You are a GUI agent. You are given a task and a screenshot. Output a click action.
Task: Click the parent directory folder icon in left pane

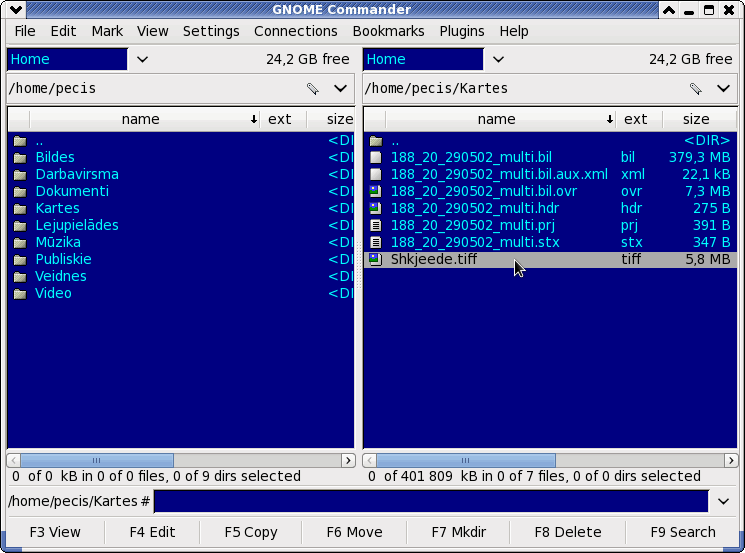(20, 141)
